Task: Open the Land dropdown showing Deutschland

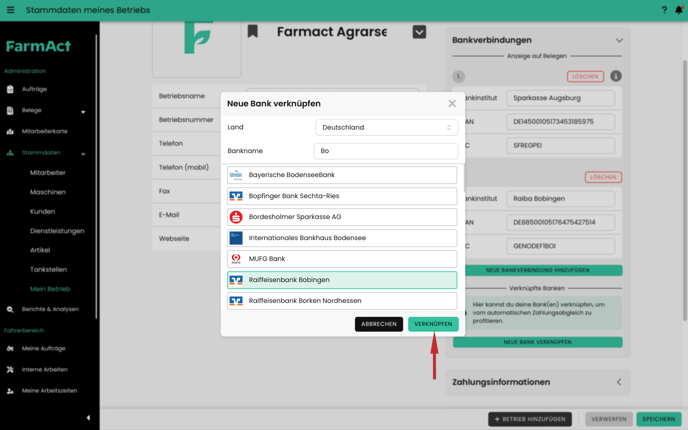Action: click(x=387, y=127)
